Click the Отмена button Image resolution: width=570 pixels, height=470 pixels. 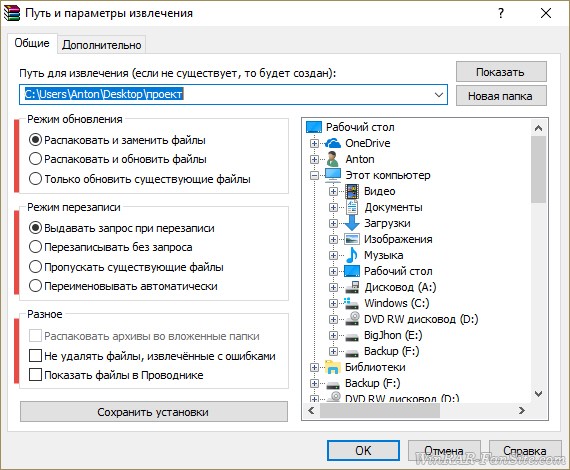(444, 450)
